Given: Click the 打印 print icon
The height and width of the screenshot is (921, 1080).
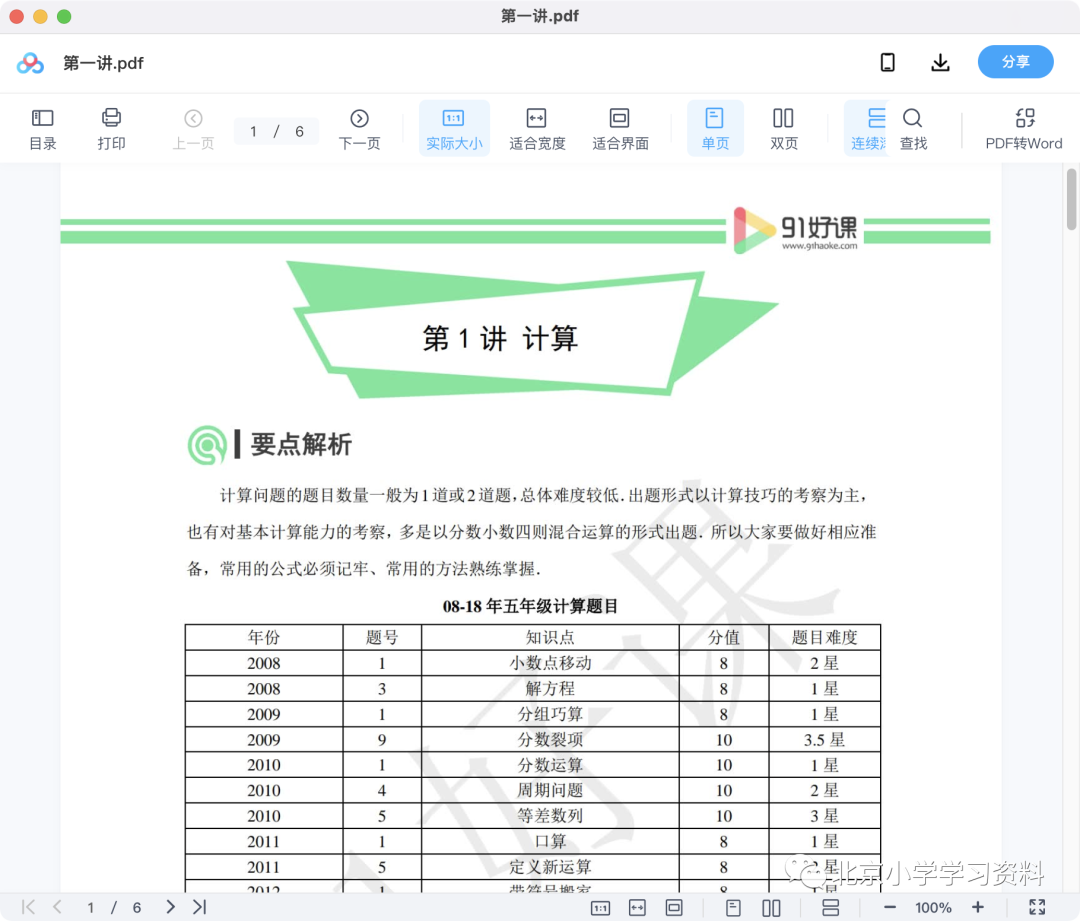Looking at the screenshot, I should point(111,129).
